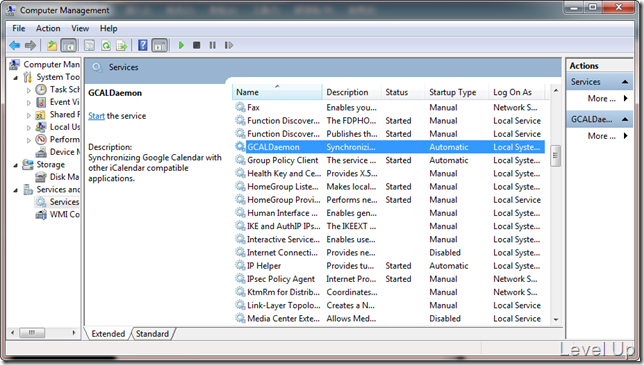Click the tree pane horizontal scrollbar thumb
The image size is (644, 365).
[x=32, y=333]
